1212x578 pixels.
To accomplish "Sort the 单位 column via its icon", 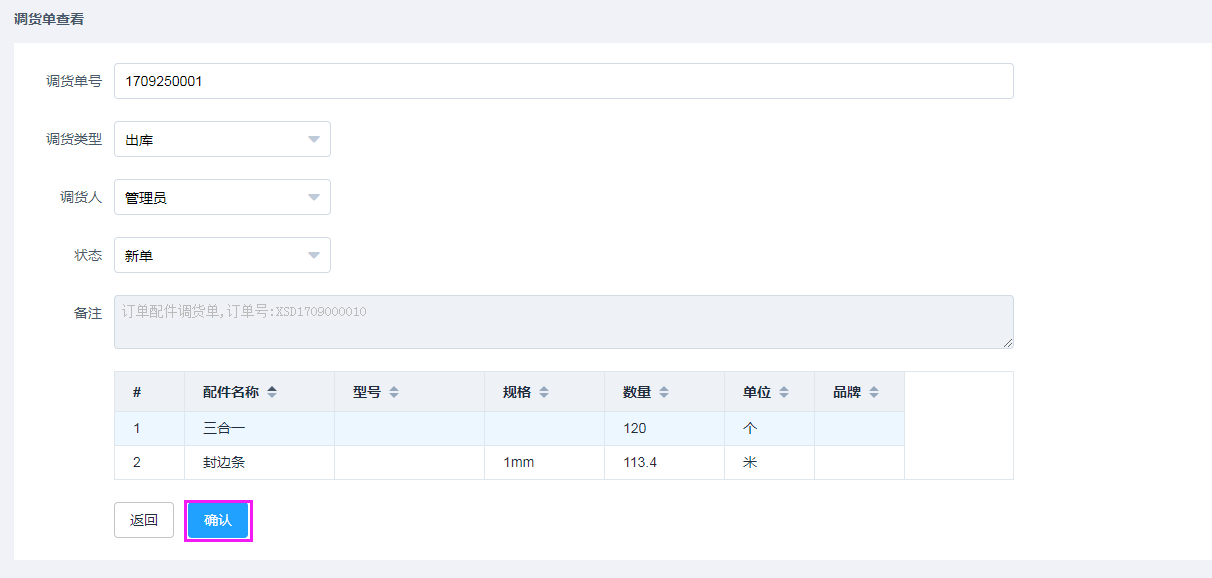I will coord(784,393).
